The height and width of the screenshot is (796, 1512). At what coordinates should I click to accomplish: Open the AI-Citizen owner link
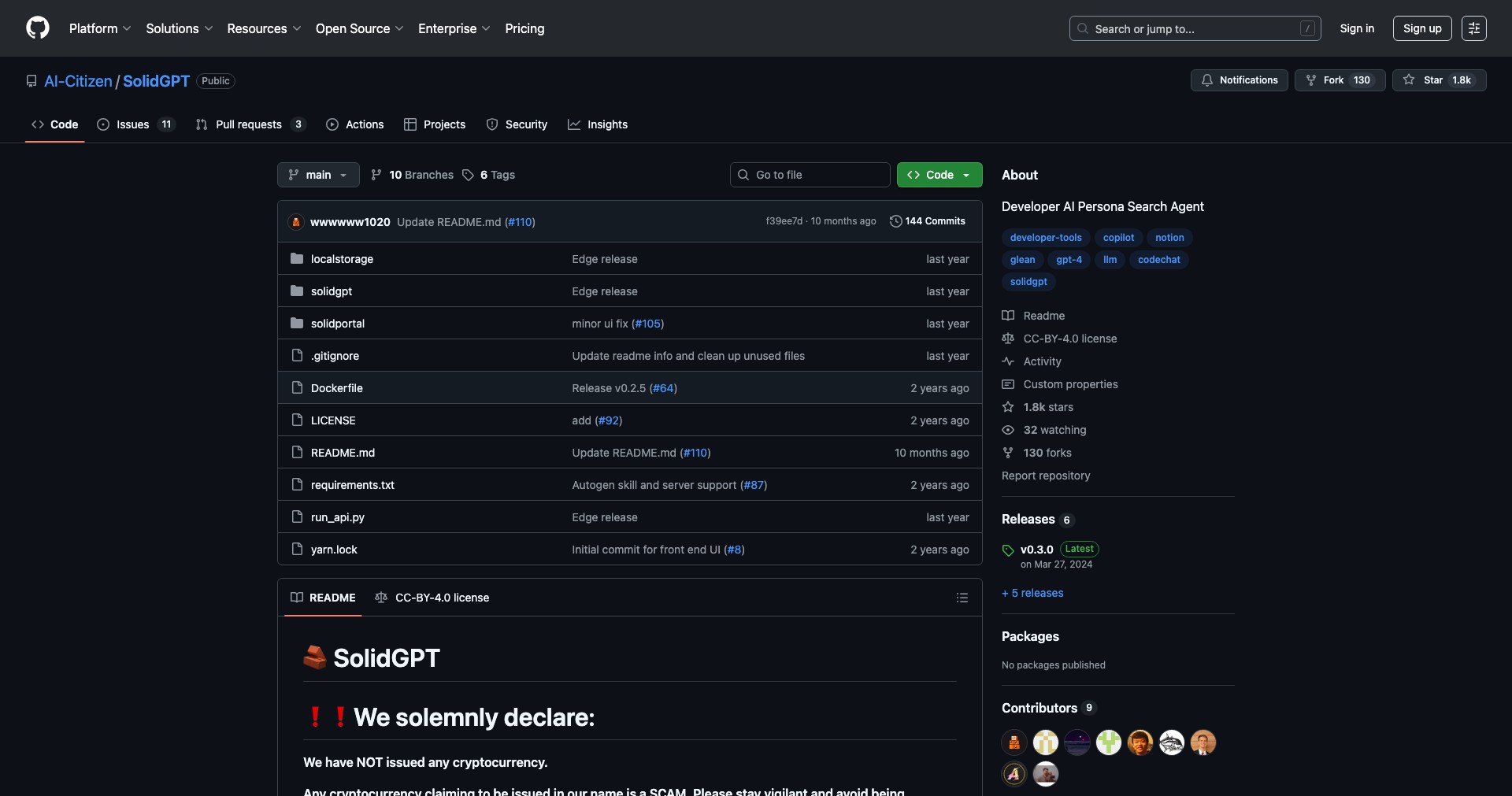[78, 81]
